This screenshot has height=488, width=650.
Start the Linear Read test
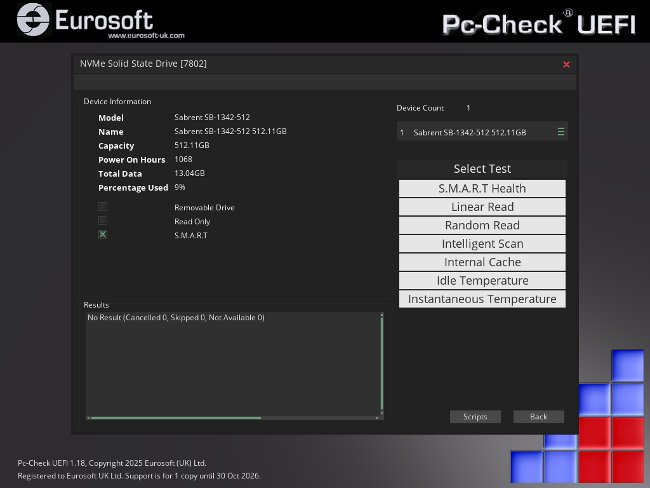coord(482,207)
